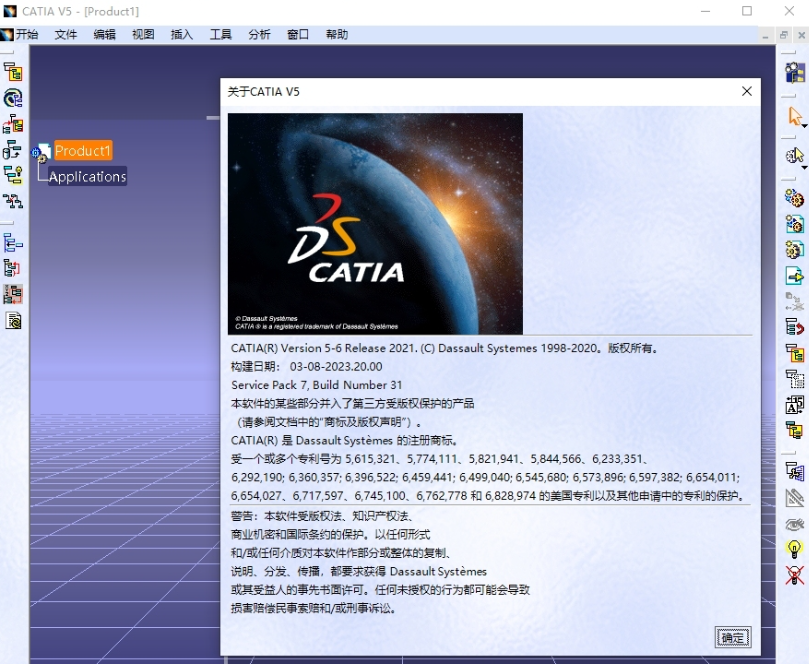Click the tree-with-yellow-box icon at top of left toolbar
This screenshot has height=664, width=809.
[13, 72]
